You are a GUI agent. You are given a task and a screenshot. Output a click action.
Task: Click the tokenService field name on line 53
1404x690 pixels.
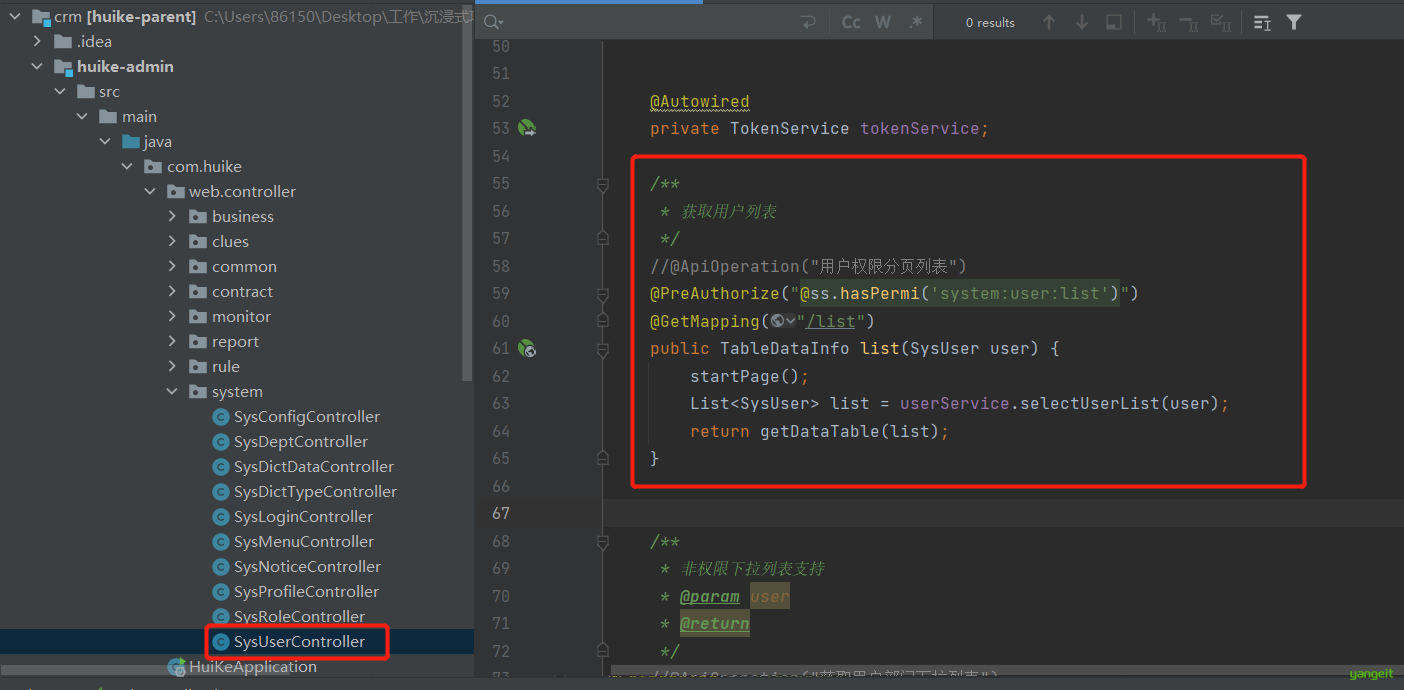coord(919,129)
